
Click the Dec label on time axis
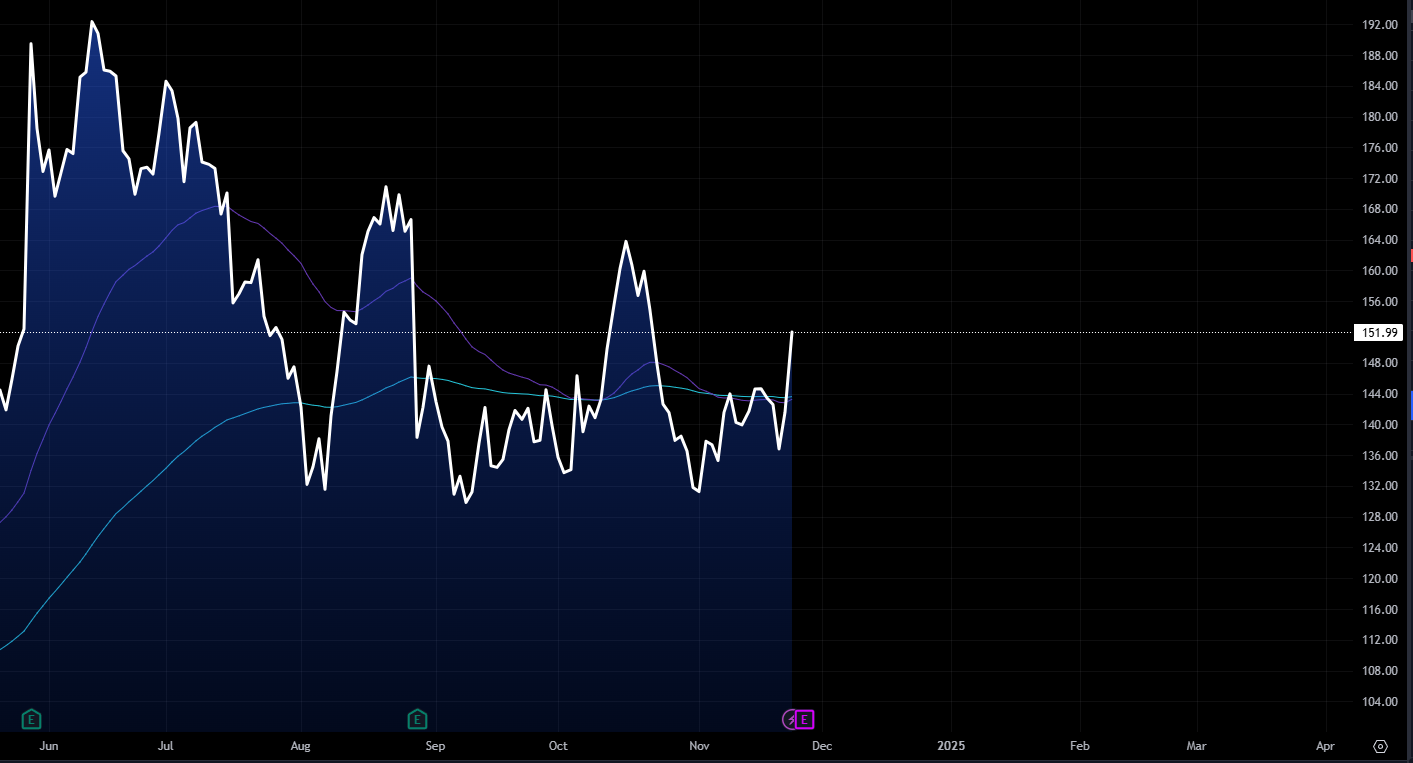(821, 746)
